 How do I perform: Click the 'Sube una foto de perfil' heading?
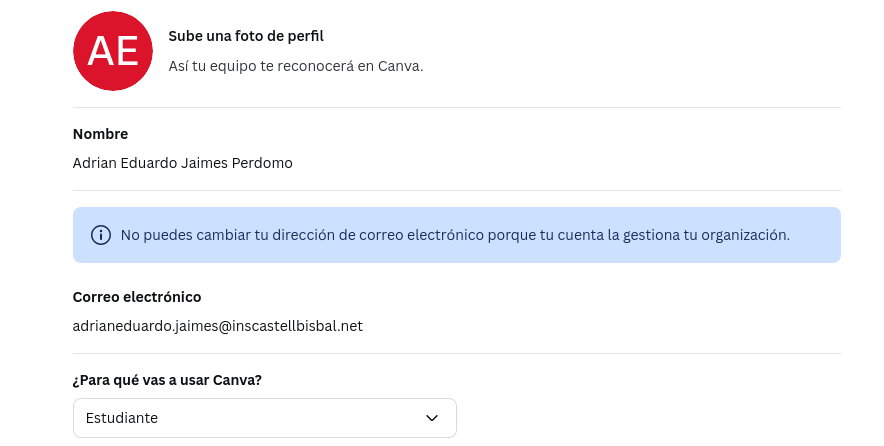(x=246, y=36)
